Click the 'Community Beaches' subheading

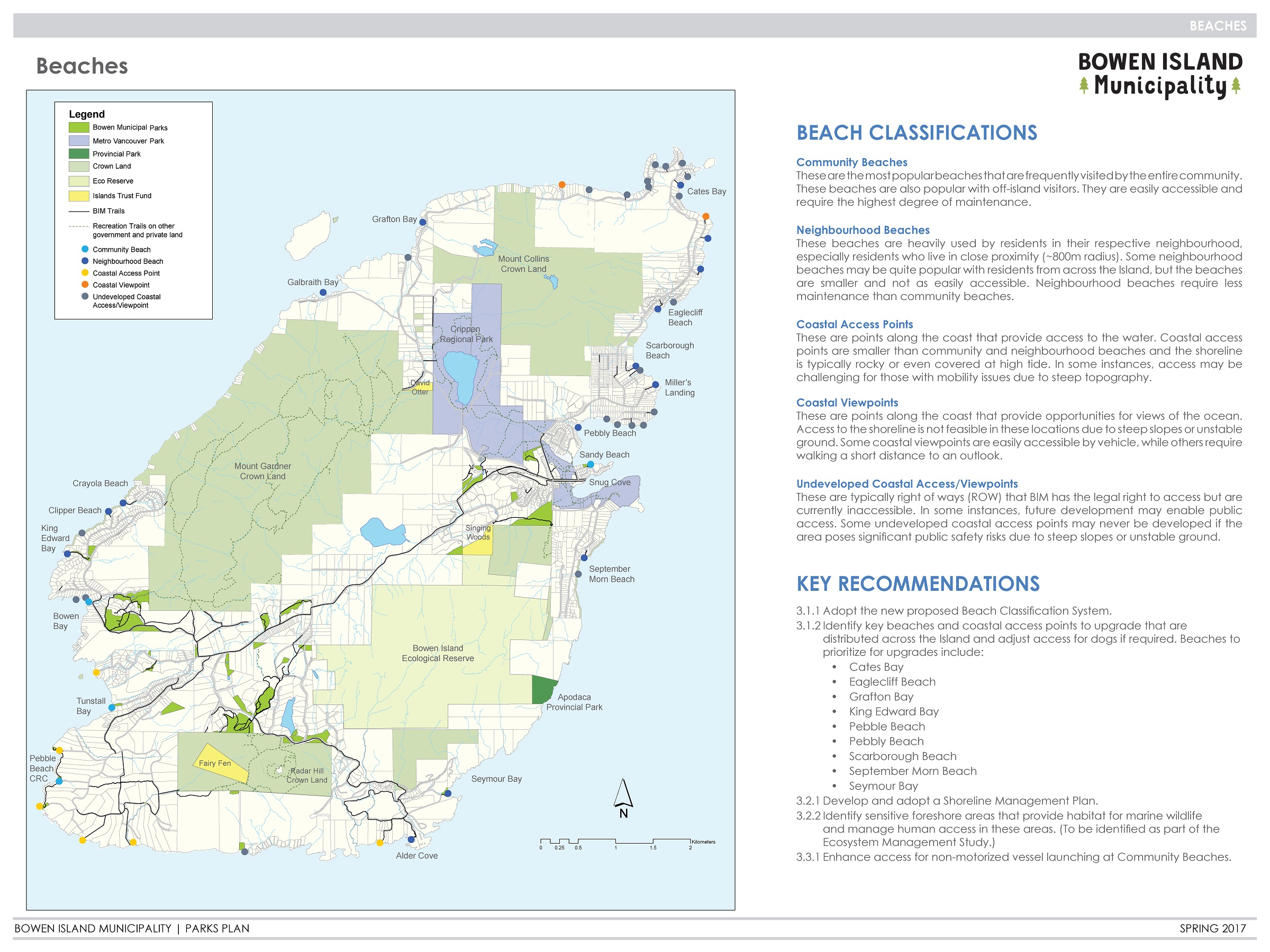(x=852, y=162)
